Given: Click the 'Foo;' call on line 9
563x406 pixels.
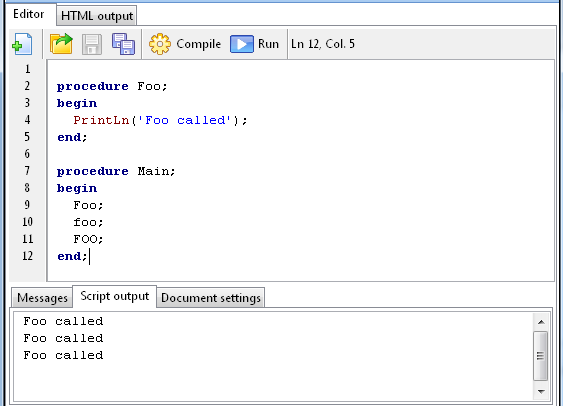Looking at the screenshot, I should tap(88, 205).
